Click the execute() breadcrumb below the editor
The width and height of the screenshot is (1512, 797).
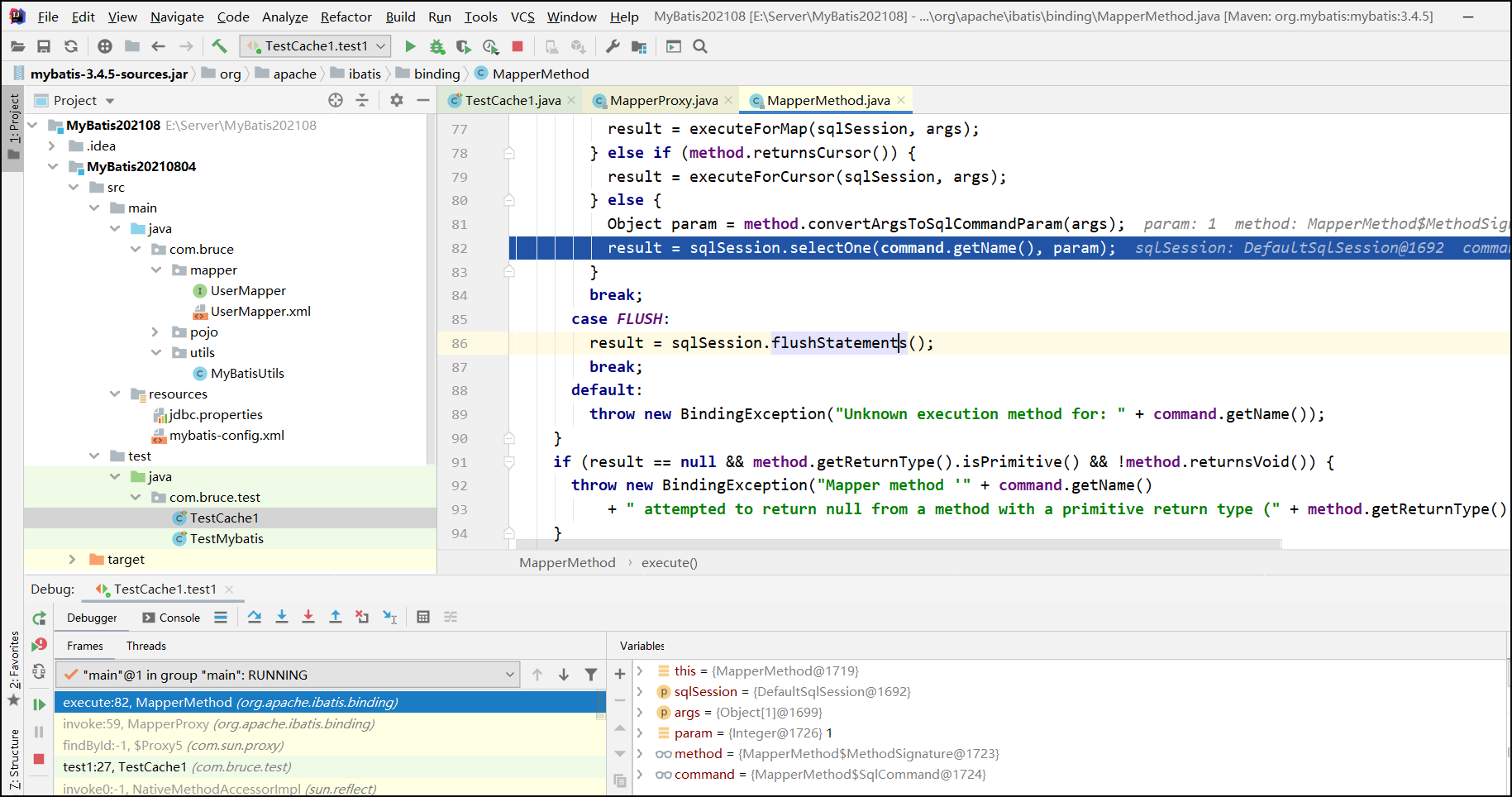tap(670, 563)
